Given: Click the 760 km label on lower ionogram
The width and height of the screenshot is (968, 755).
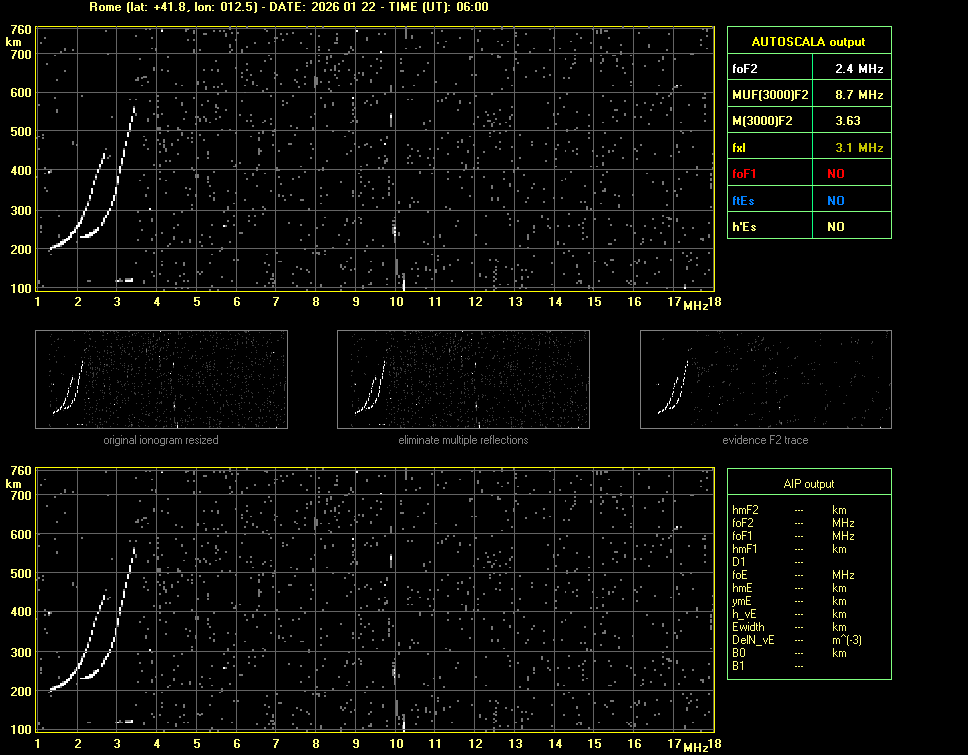Looking at the screenshot, I should pyautogui.click(x=20, y=470).
